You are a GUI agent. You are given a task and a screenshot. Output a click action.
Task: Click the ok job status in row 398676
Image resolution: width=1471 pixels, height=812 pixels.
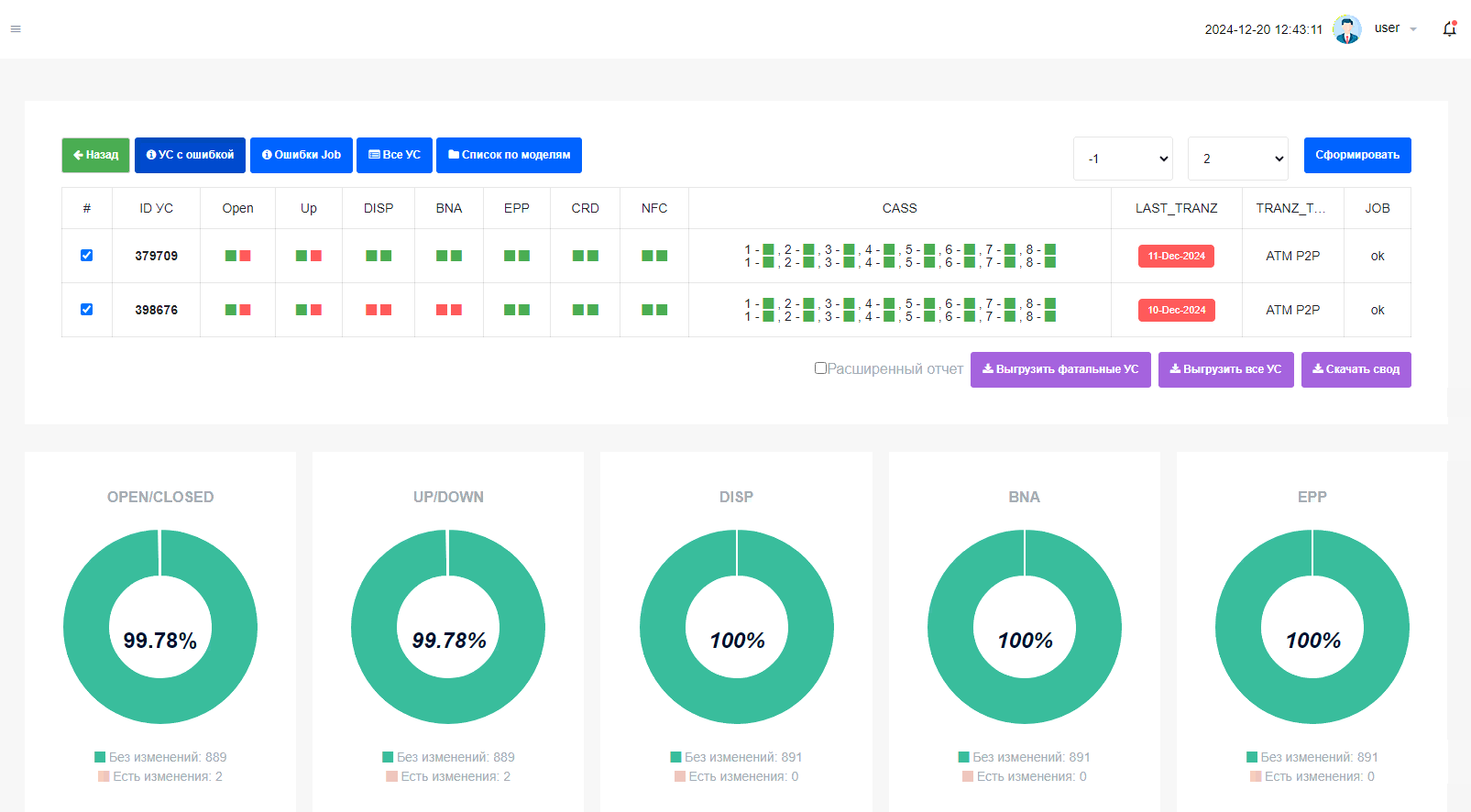[1378, 310]
